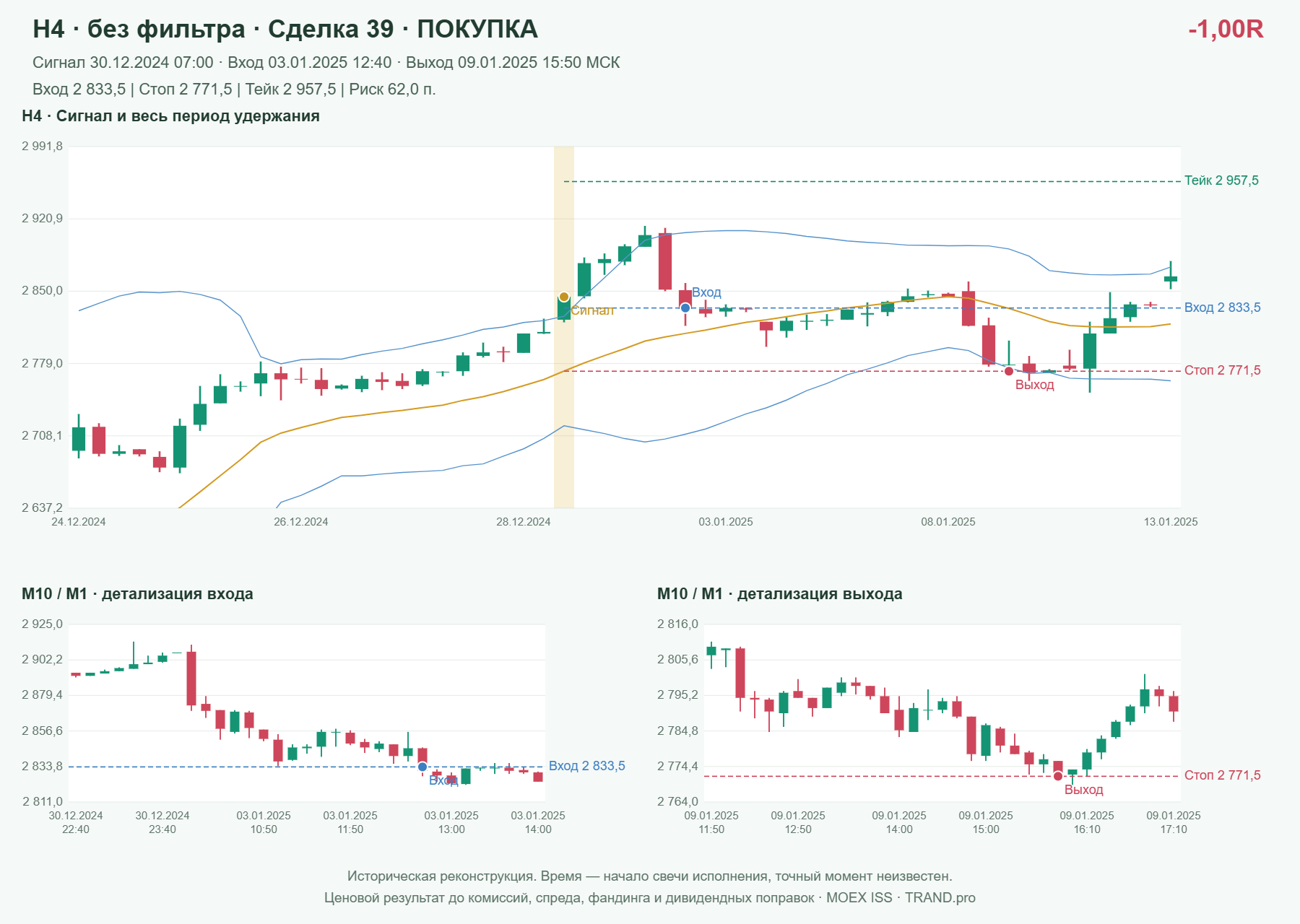Click the 2 816,0 exit chart axis label
Screen dimensions: 1300x924
coord(677,624)
